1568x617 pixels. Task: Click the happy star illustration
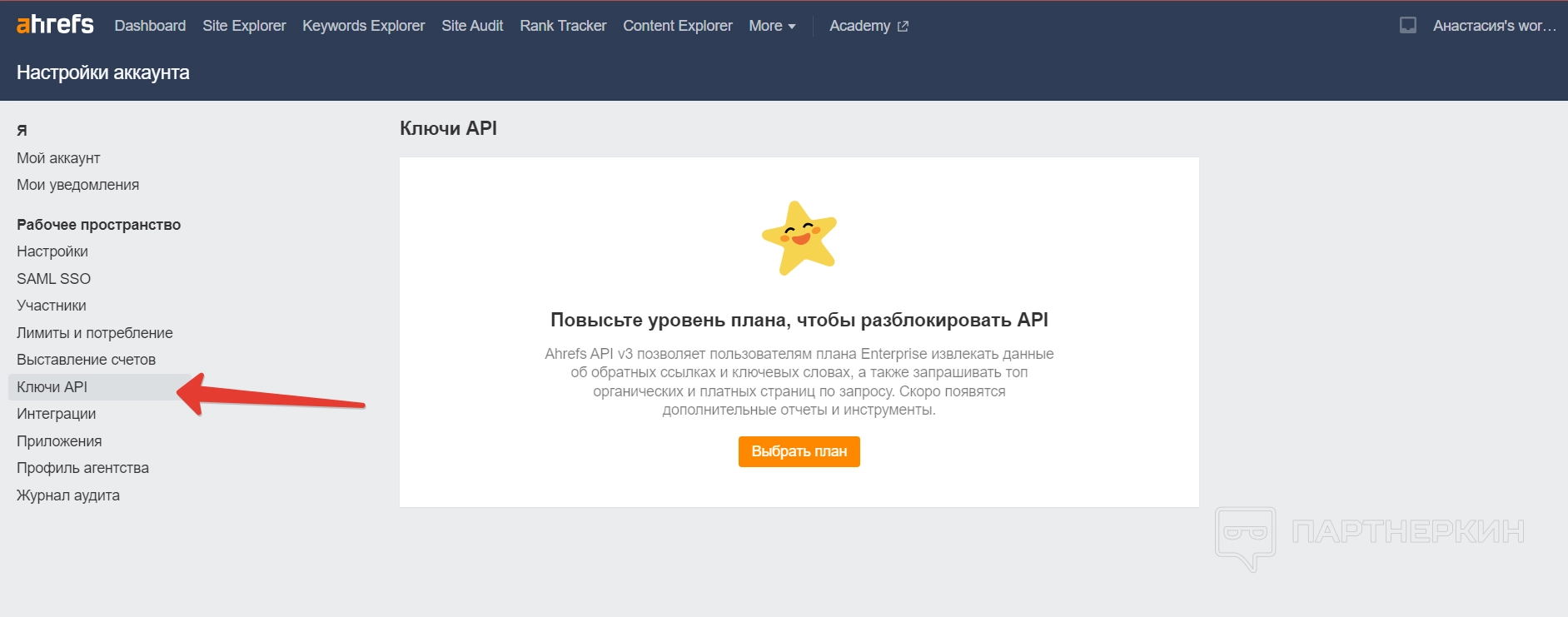tap(799, 238)
